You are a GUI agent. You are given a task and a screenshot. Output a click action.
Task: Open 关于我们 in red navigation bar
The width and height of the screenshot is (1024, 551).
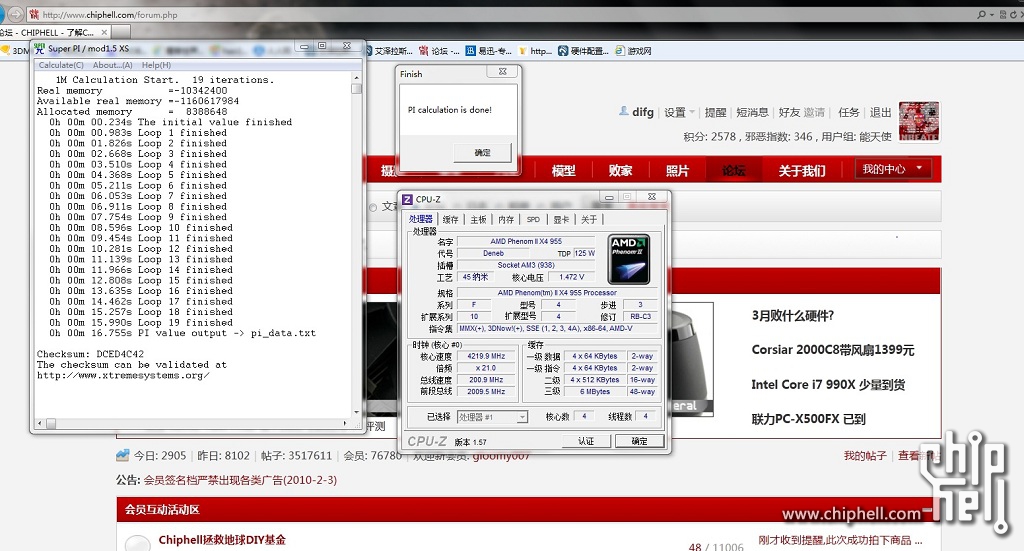click(x=802, y=170)
